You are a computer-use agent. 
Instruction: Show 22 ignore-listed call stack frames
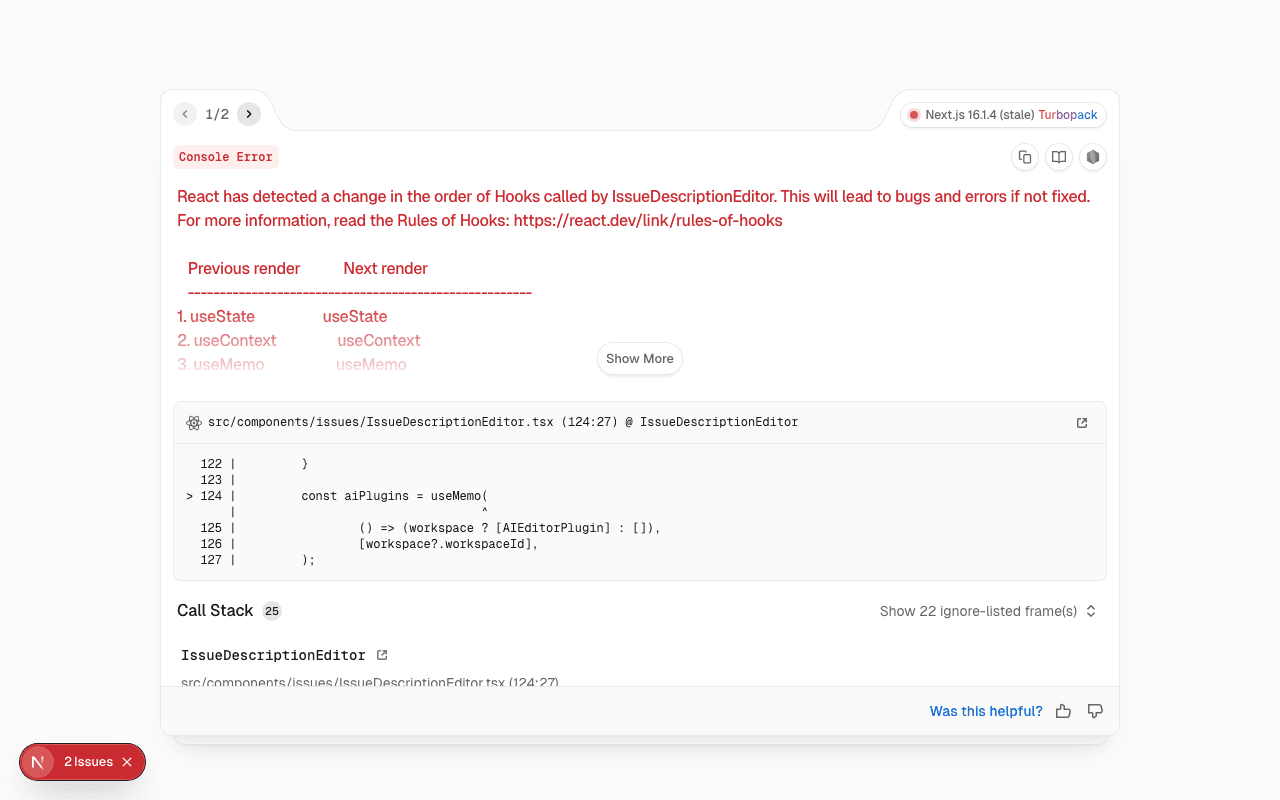(x=987, y=610)
